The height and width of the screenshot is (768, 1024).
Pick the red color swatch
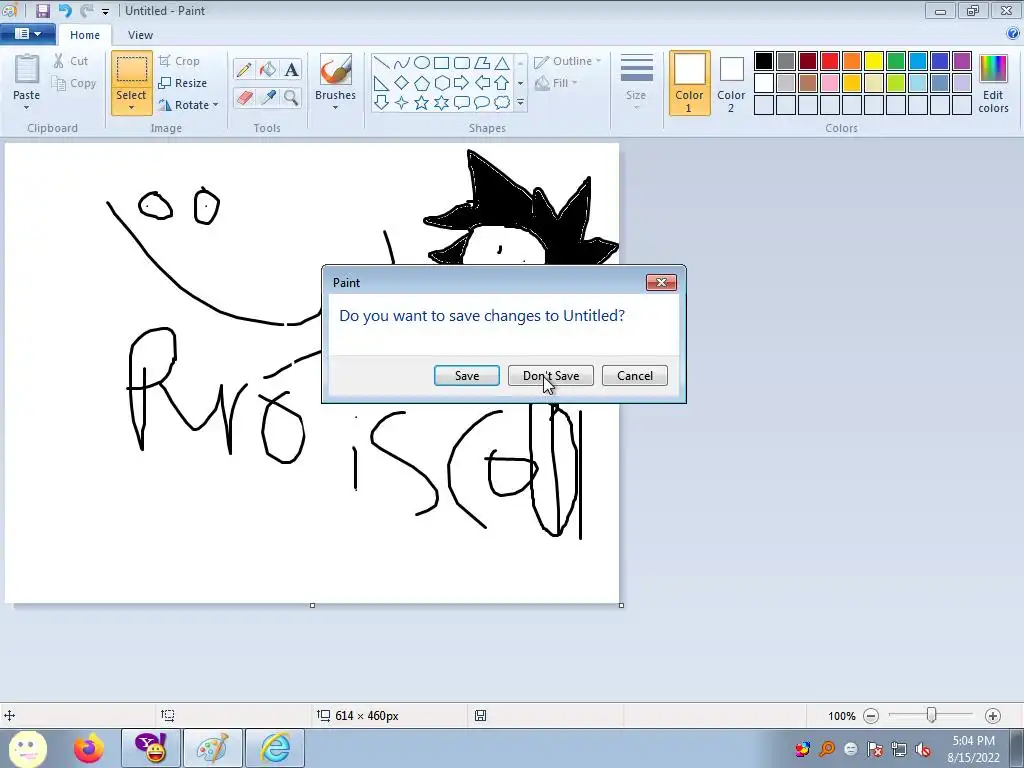coord(830,61)
